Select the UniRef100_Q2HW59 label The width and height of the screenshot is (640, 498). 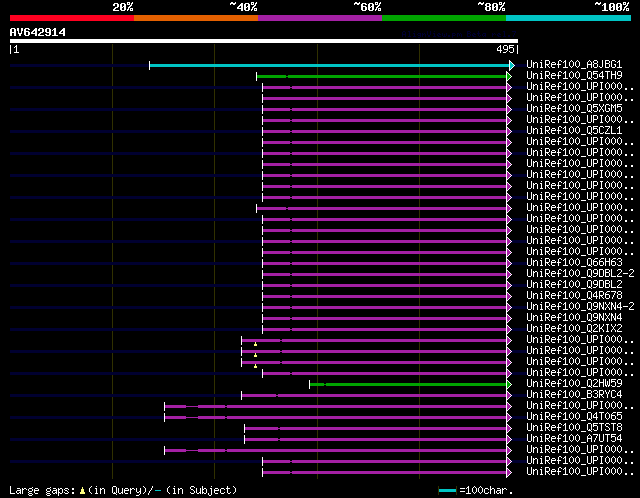(x=574, y=383)
